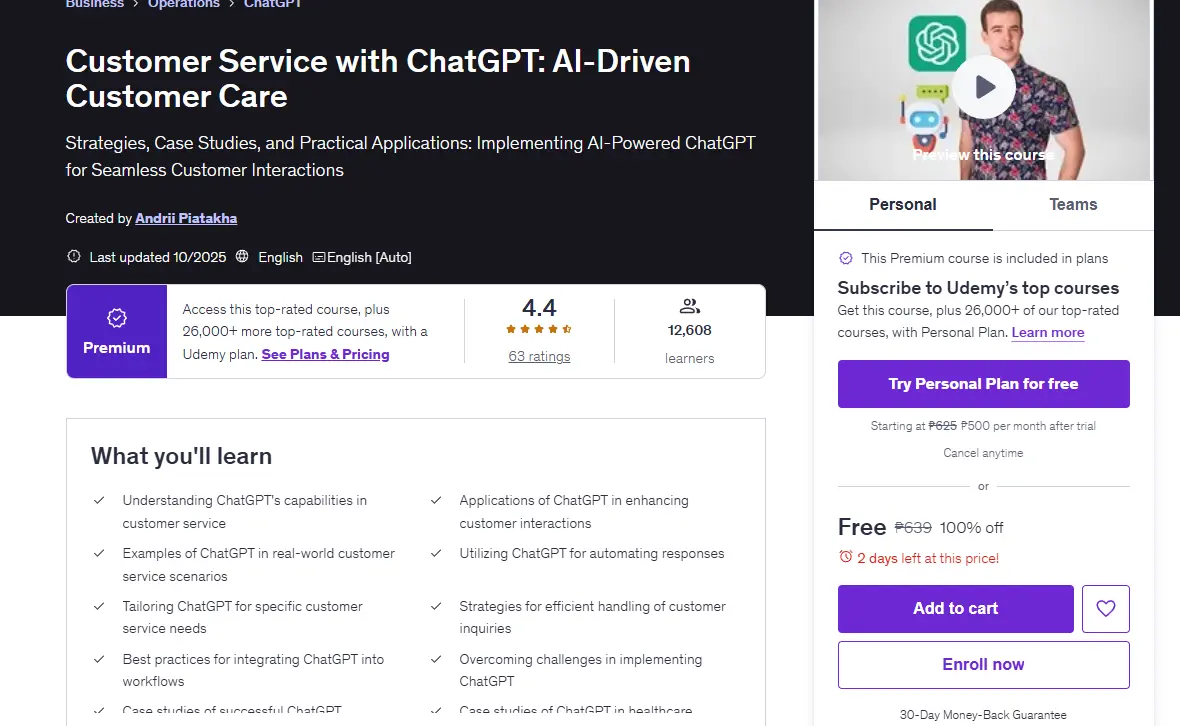This screenshot has width=1180, height=726.
Task: Click the ChatGPT logo in preview thumbnail
Action: point(937,43)
